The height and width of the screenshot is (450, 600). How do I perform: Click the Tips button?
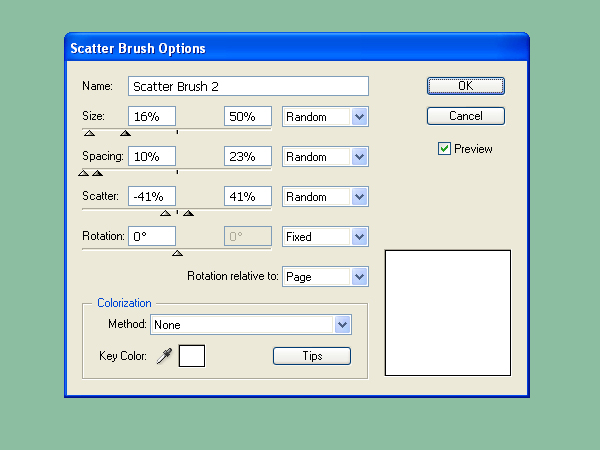[312, 356]
